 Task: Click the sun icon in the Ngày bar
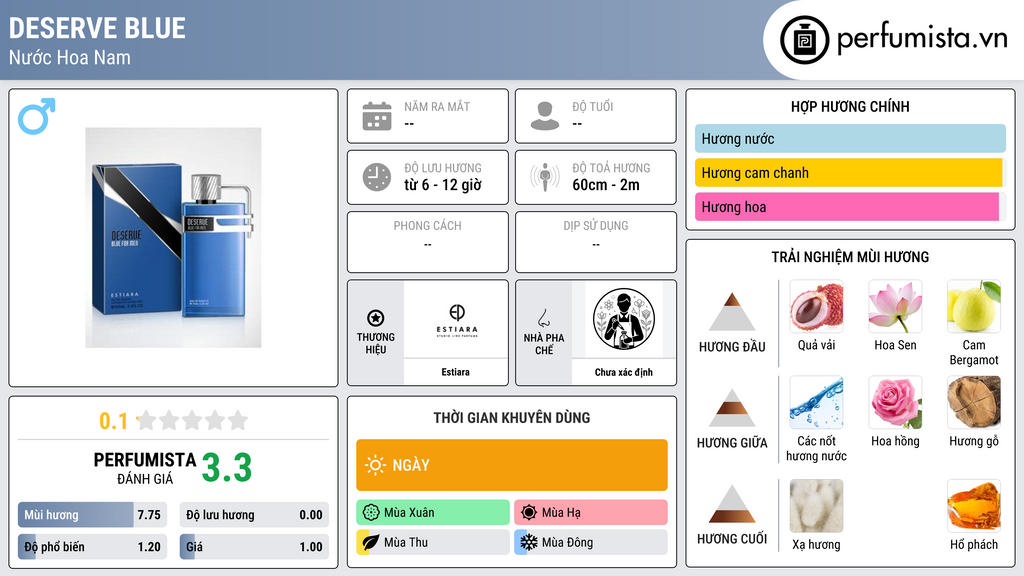pos(375,465)
